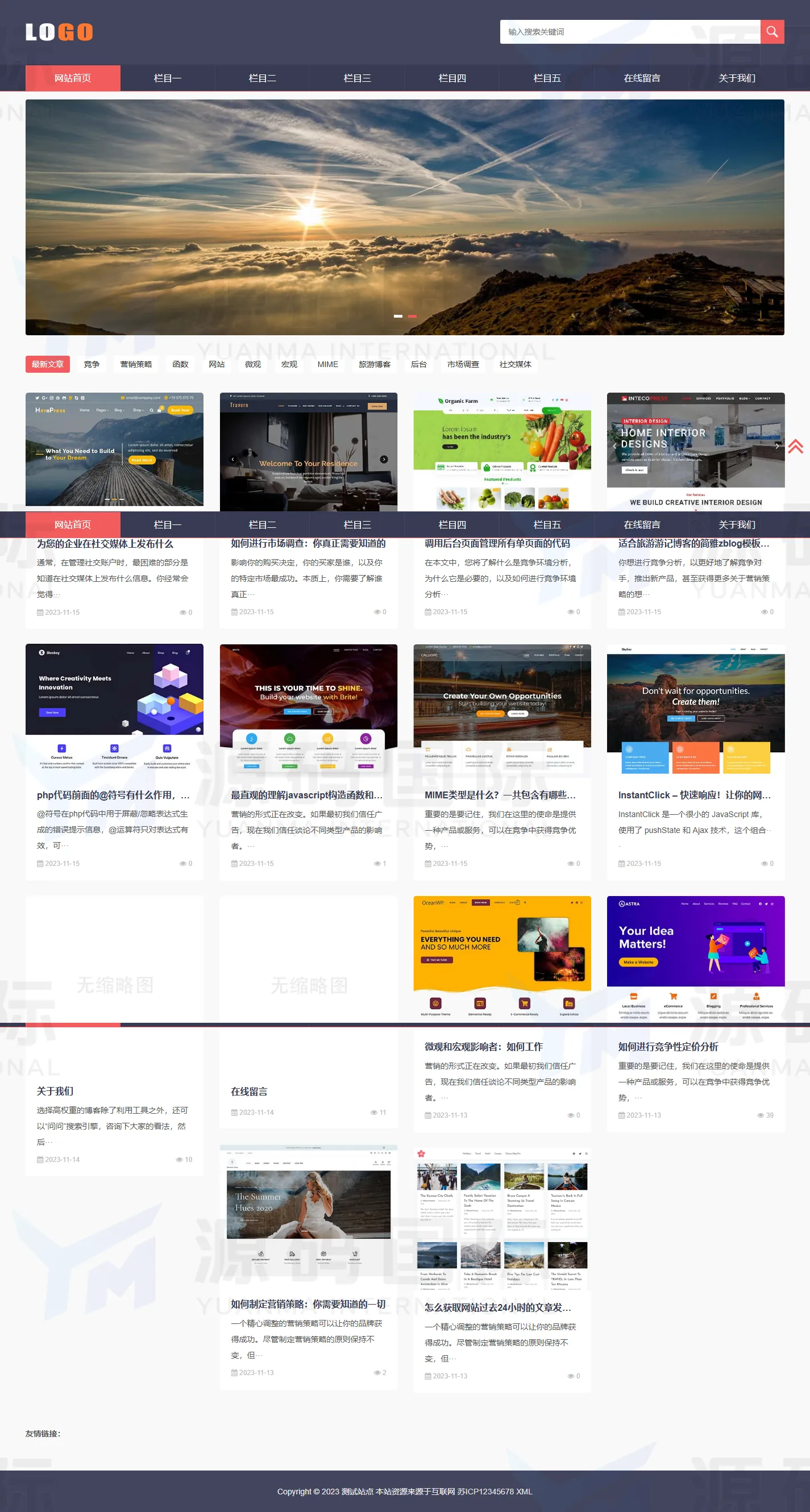Screen dimensions: 810x1512
Task: Open article php代码前面的@符号有什么作用
Action: pyautogui.click(x=113, y=795)
